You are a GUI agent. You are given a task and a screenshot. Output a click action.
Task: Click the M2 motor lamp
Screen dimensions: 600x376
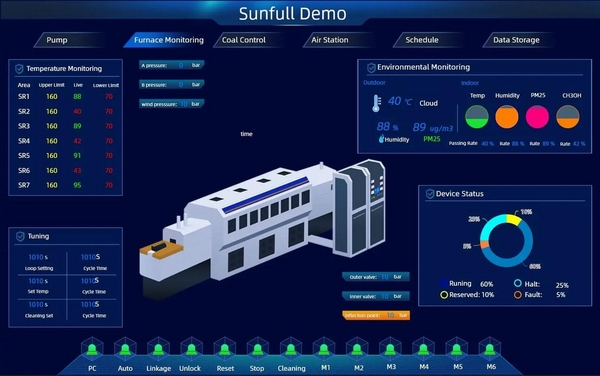tap(357, 349)
